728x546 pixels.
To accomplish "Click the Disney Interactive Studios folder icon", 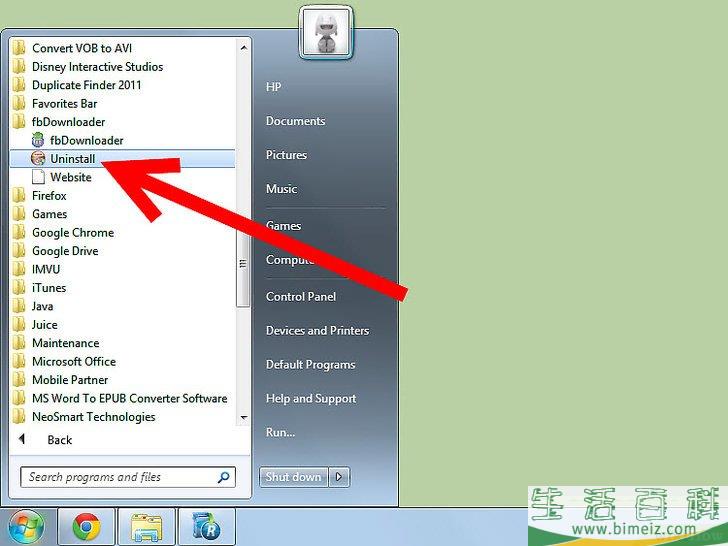I will click(x=19, y=66).
